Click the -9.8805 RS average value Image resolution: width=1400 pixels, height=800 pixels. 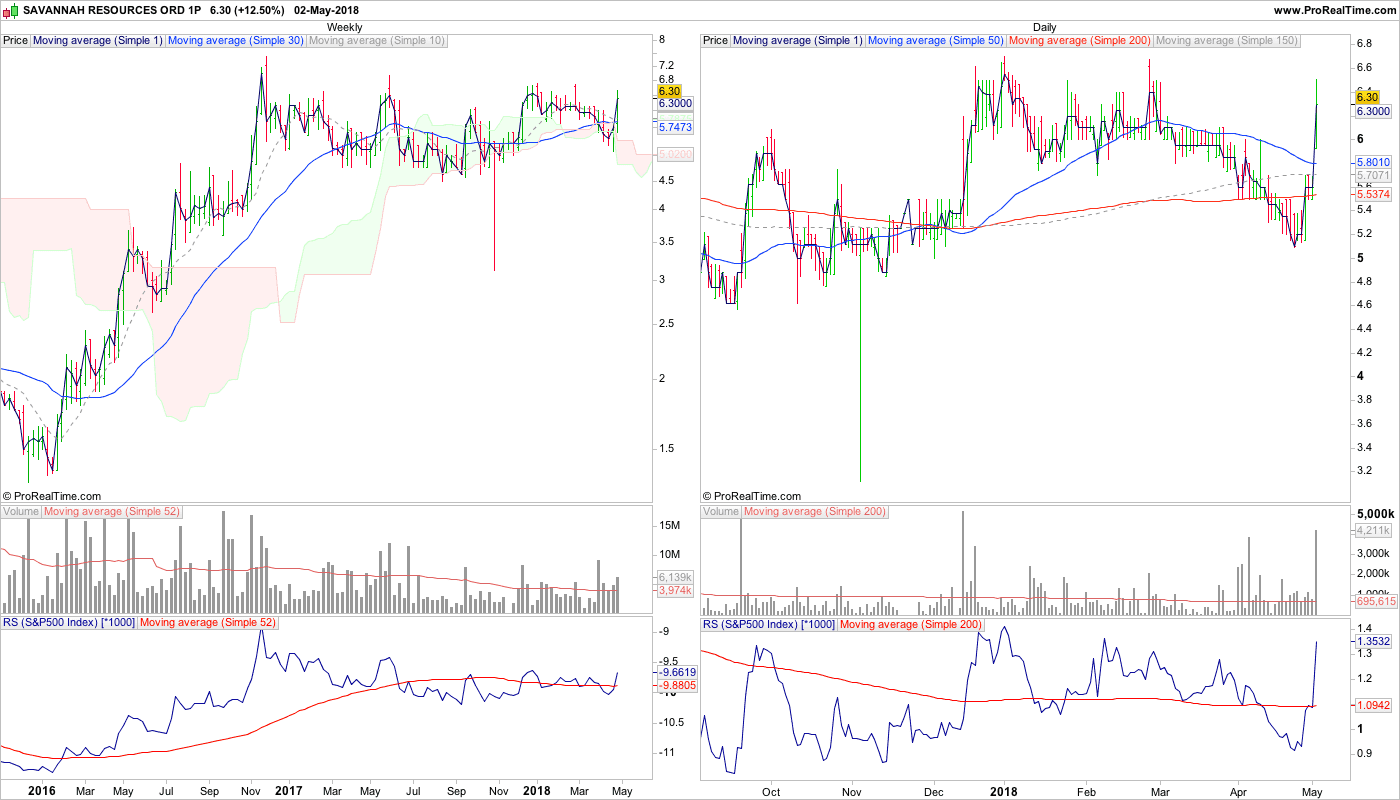click(677, 686)
